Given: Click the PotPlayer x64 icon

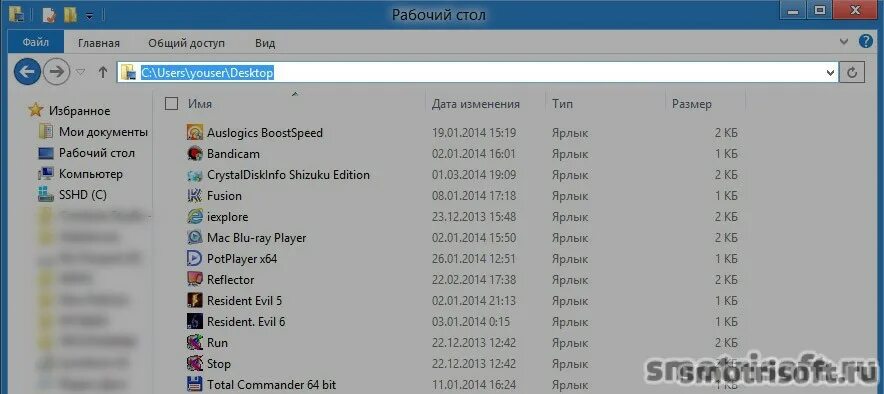Looking at the screenshot, I should tap(195, 259).
